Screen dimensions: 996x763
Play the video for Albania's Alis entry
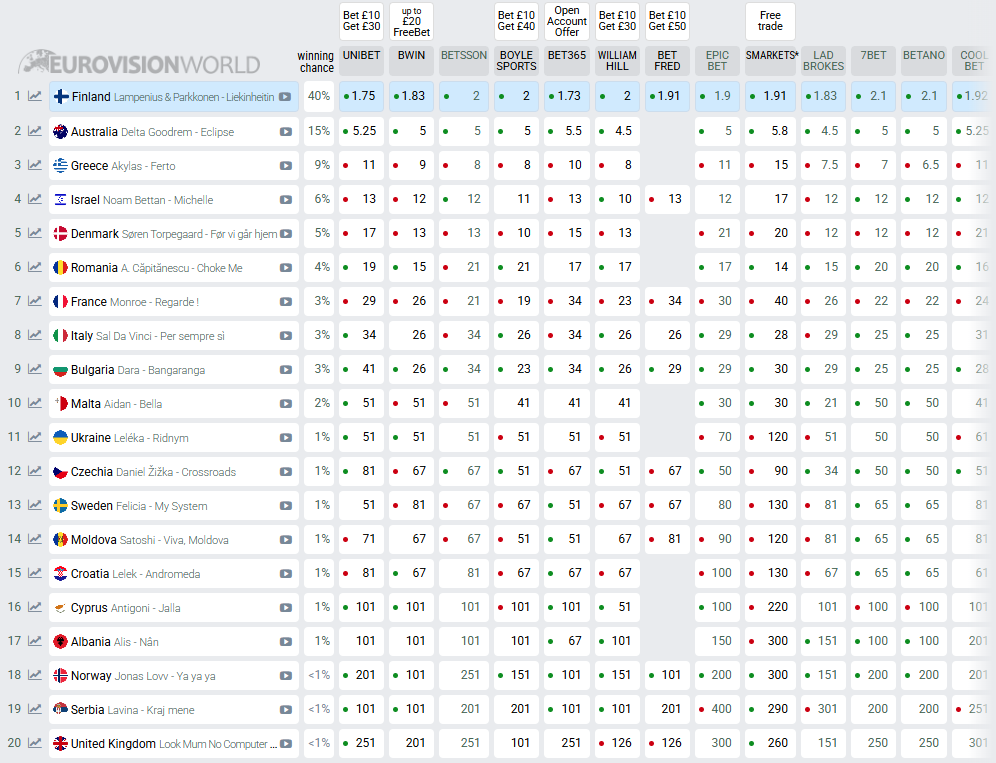(286, 642)
